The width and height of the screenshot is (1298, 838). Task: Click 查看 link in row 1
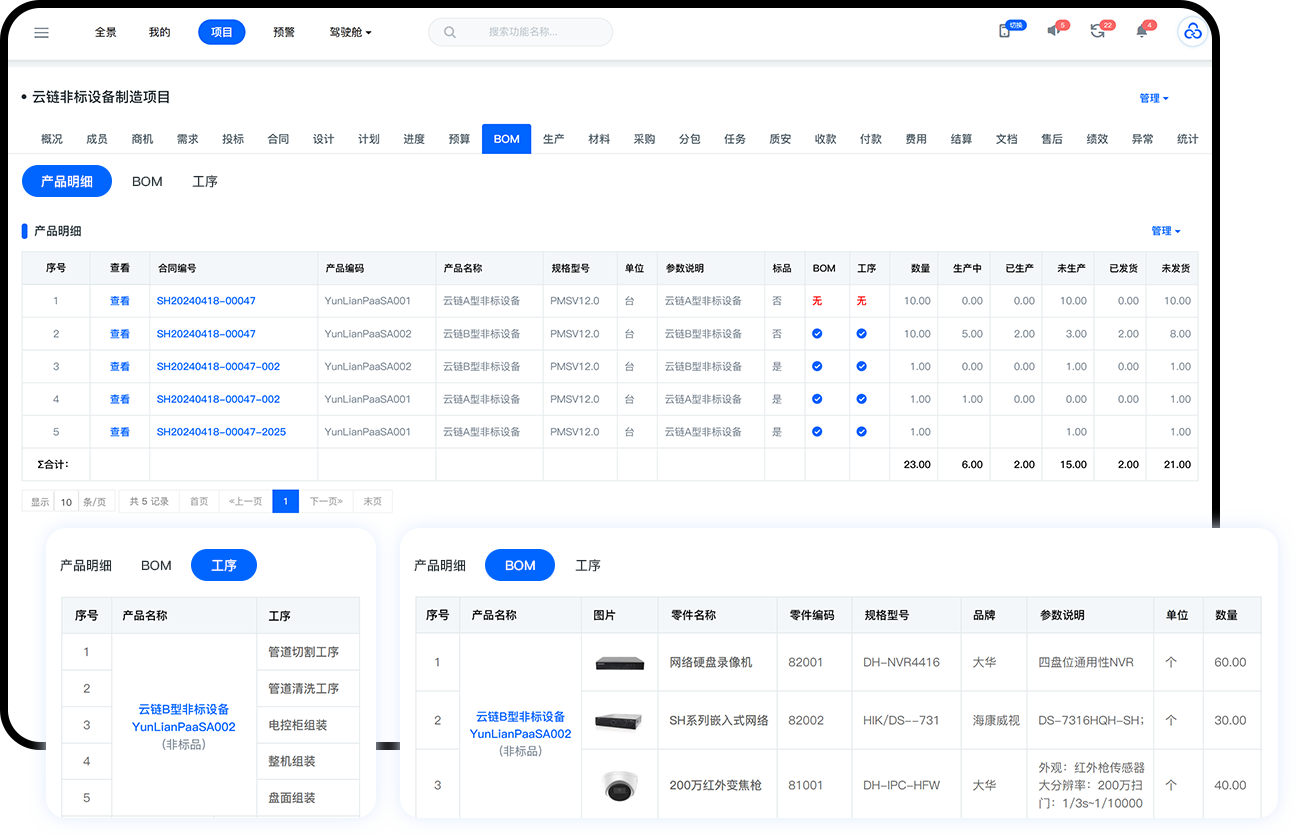pyautogui.click(x=120, y=301)
